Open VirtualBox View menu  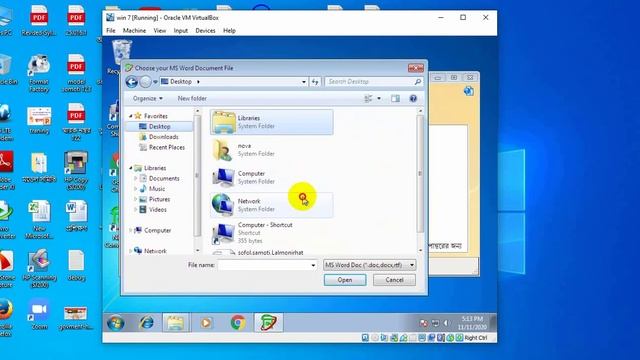coord(160,31)
